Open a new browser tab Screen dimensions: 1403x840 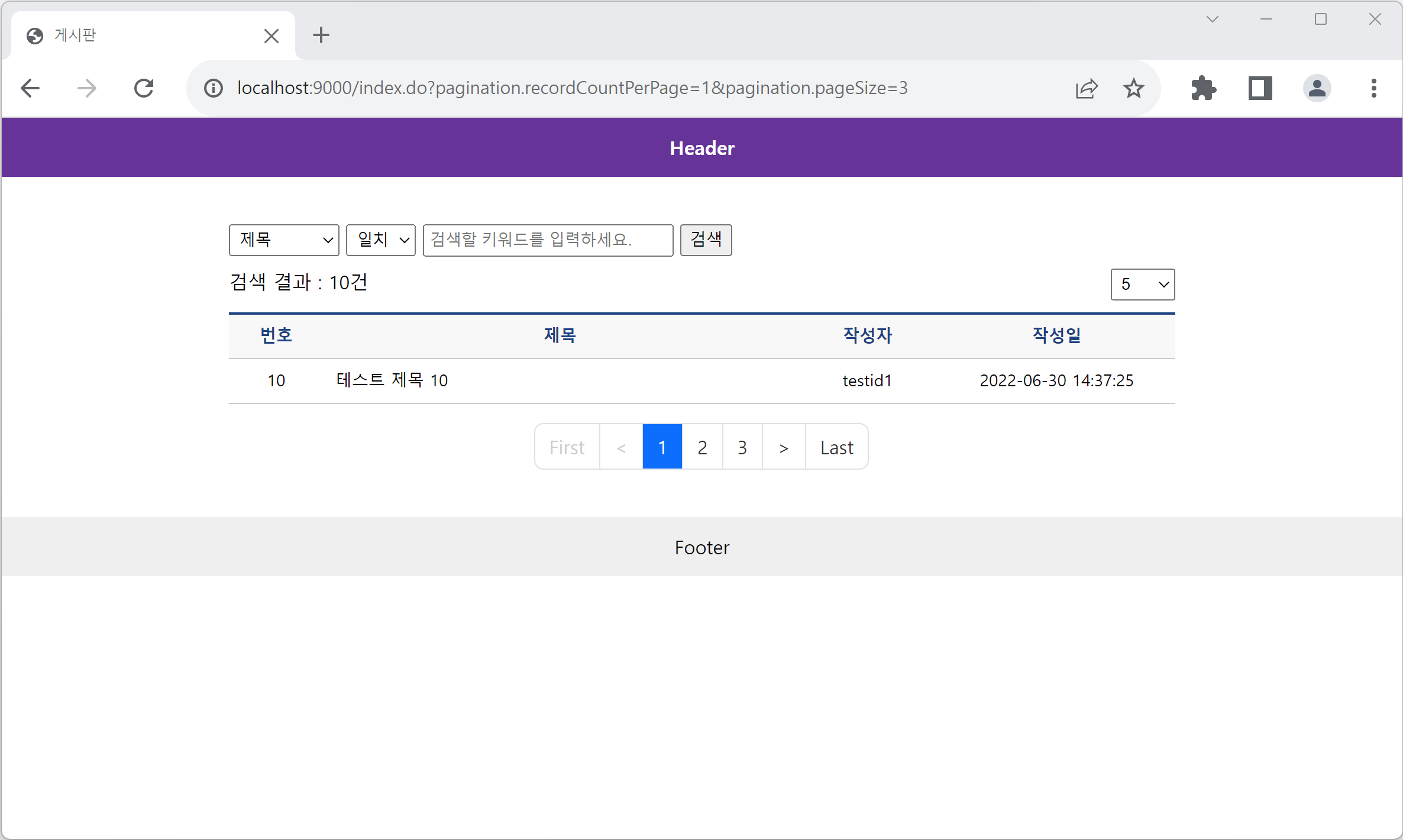pyautogui.click(x=321, y=35)
